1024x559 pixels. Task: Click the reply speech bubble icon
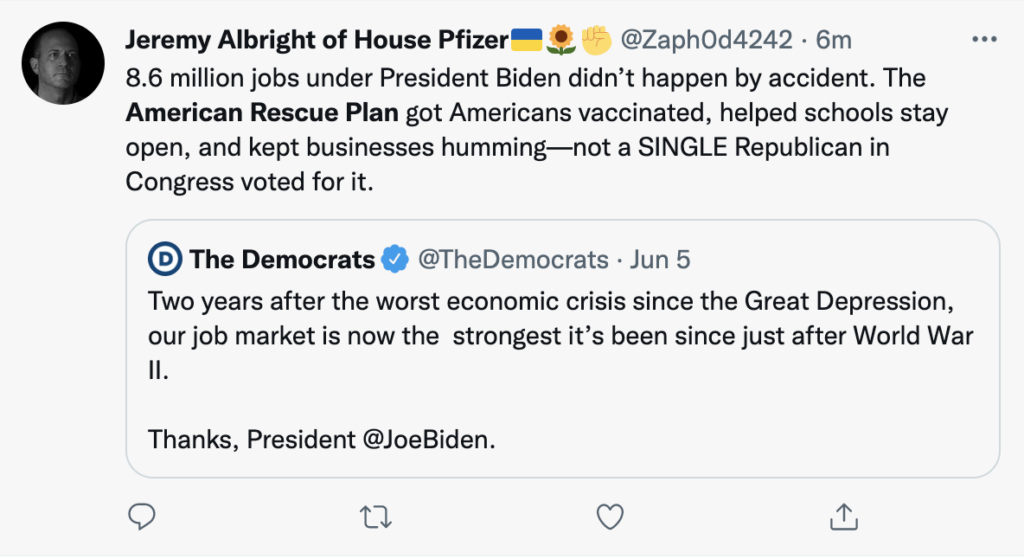141,515
